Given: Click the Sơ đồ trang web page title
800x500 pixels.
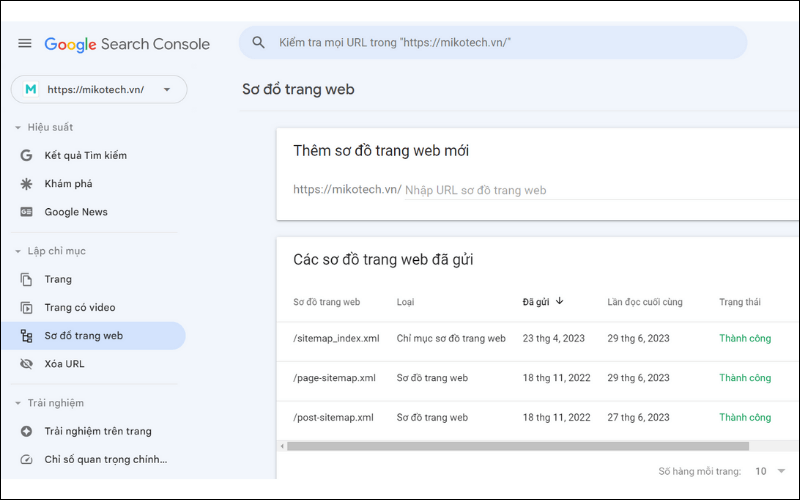Looking at the screenshot, I should tap(298, 89).
